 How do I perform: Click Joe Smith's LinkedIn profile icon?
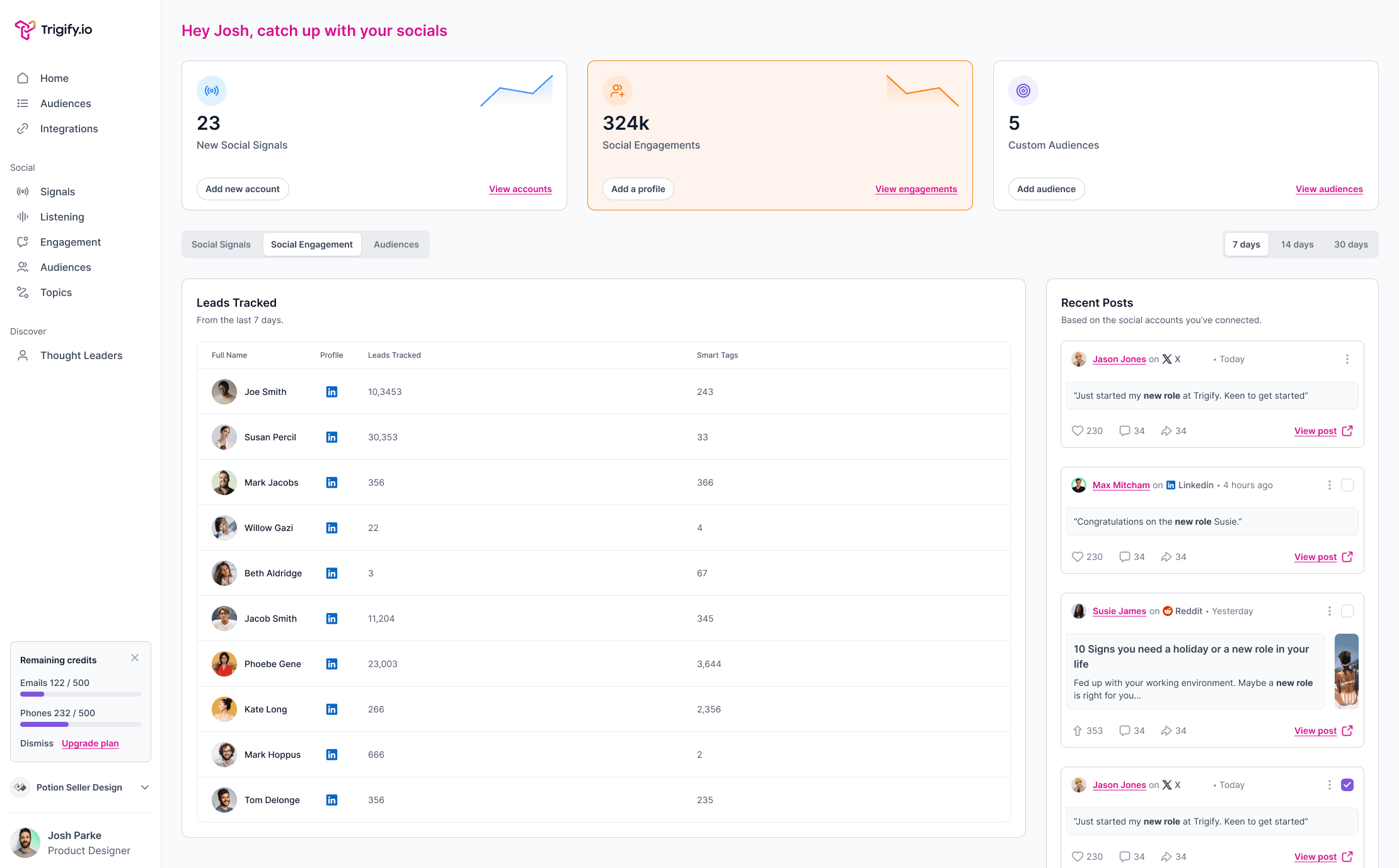pos(331,392)
